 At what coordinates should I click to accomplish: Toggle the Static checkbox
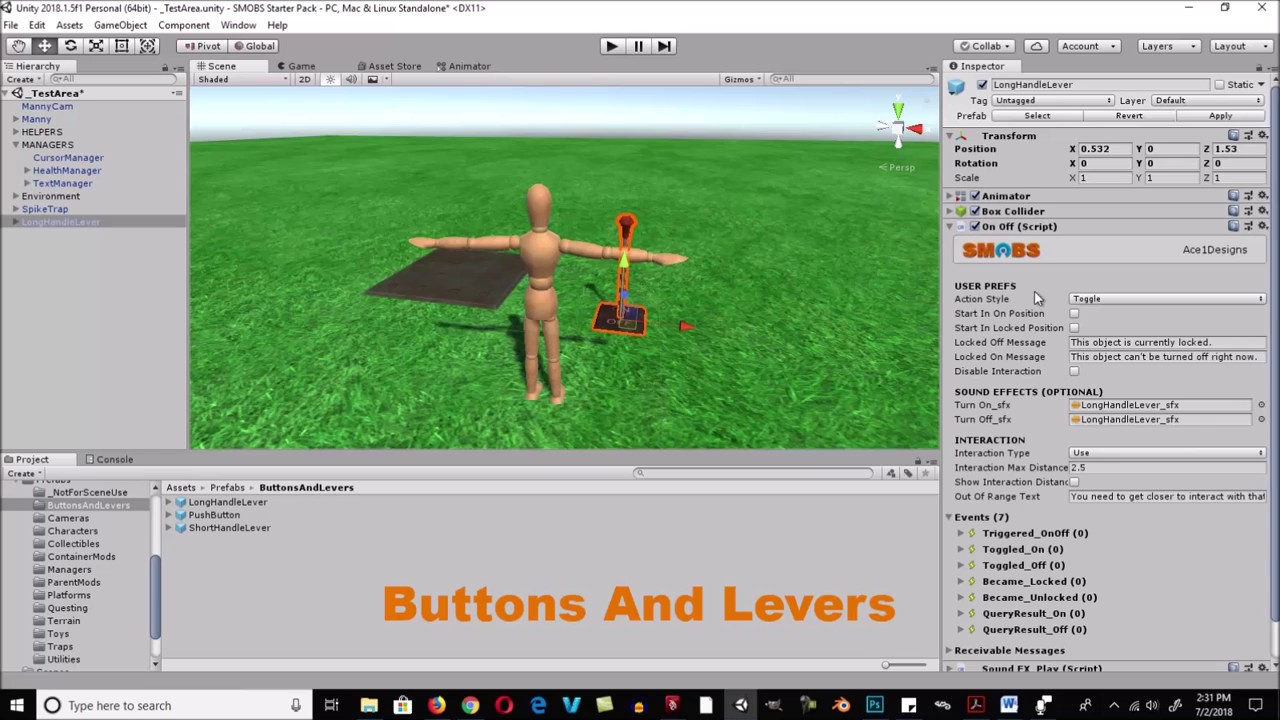click(x=1218, y=85)
